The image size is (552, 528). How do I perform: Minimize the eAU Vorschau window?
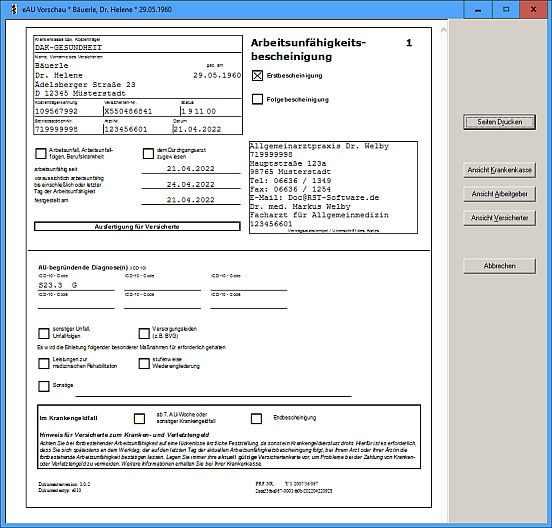tap(478, 10)
